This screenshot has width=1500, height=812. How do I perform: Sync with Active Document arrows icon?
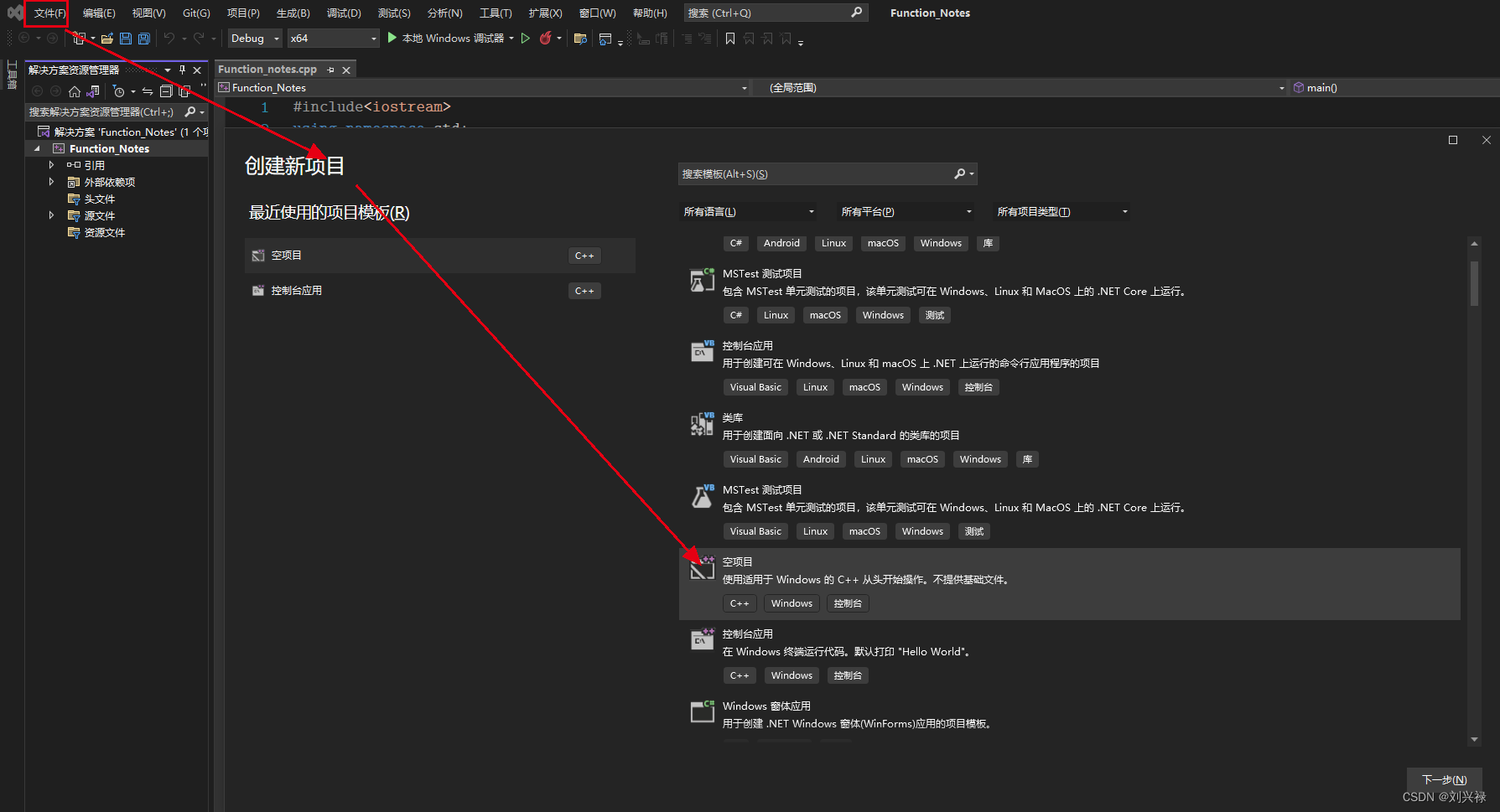(x=148, y=91)
